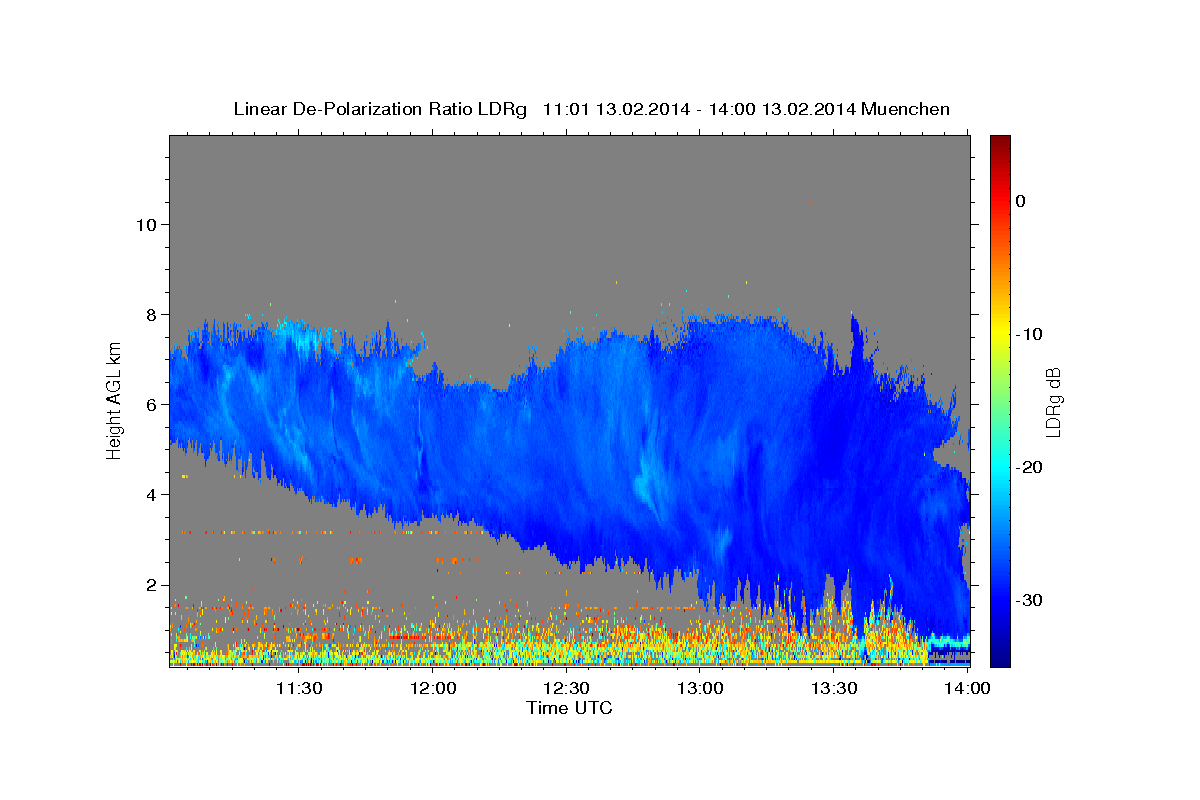
Task: Click the 0 dB colorbar tick label
Action: click(x=1021, y=201)
